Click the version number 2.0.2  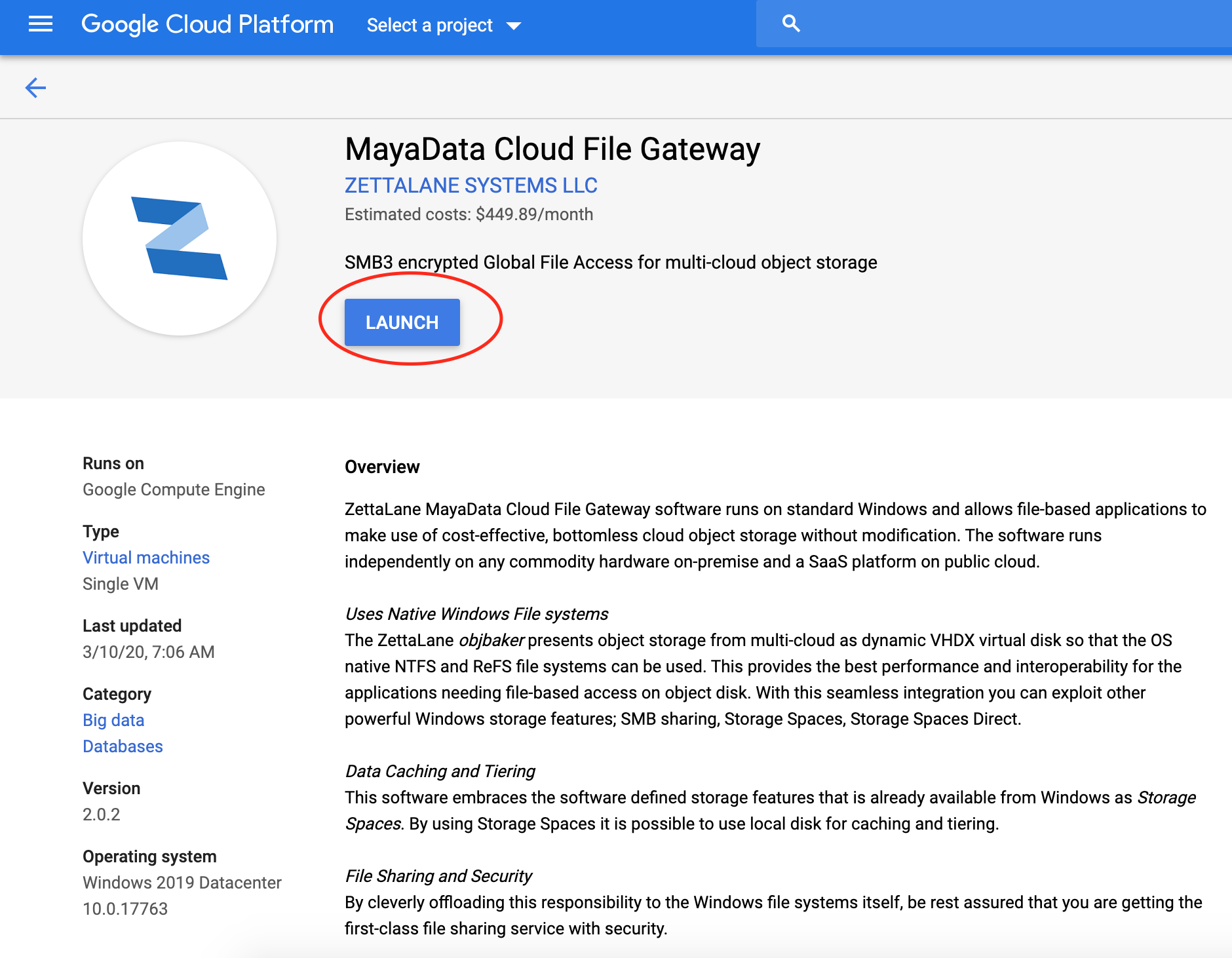(x=102, y=814)
